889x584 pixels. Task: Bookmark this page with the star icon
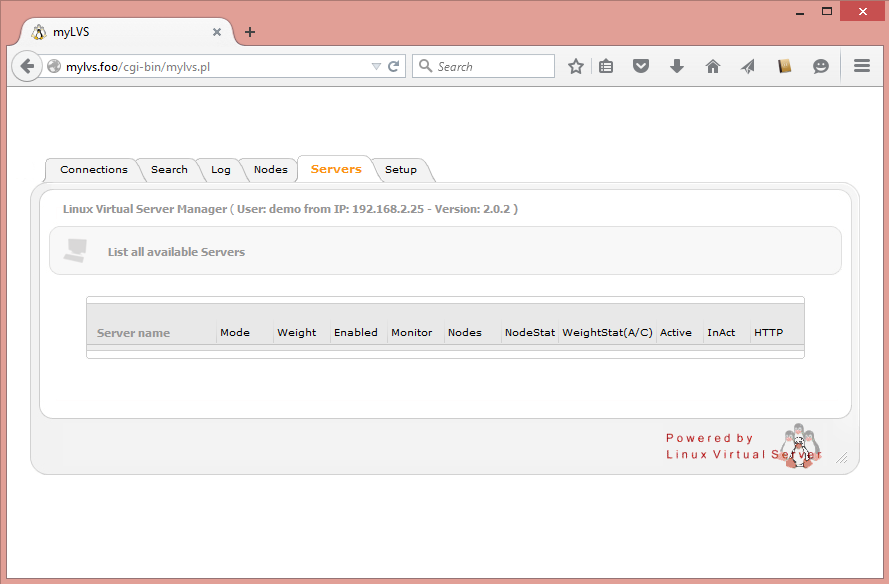[575, 66]
